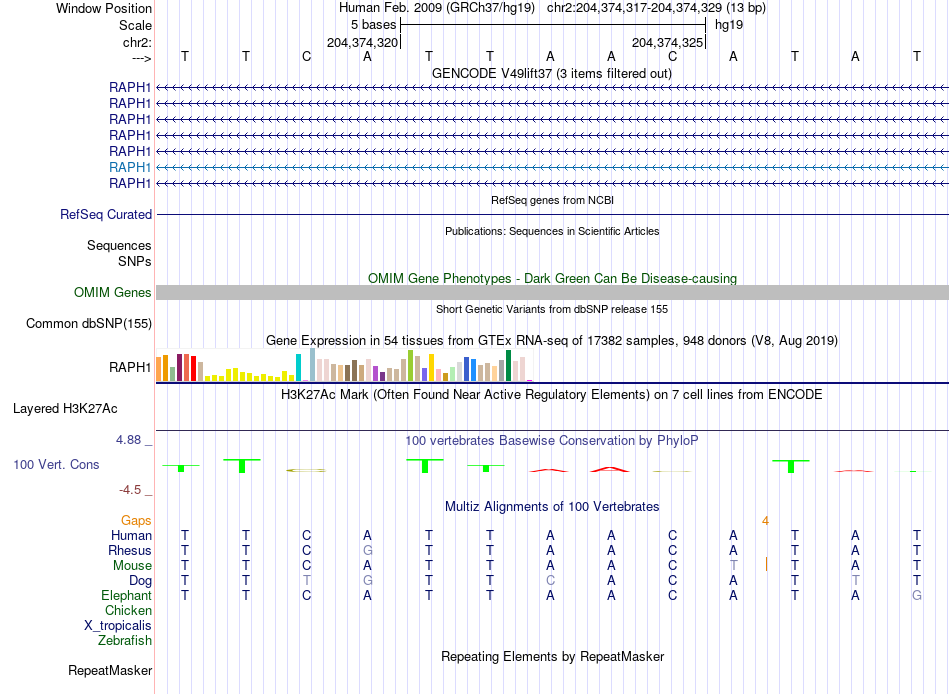Click the bright red bar in GTEx chart
The height and width of the screenshot is (694, 950).
click(193, 369)
